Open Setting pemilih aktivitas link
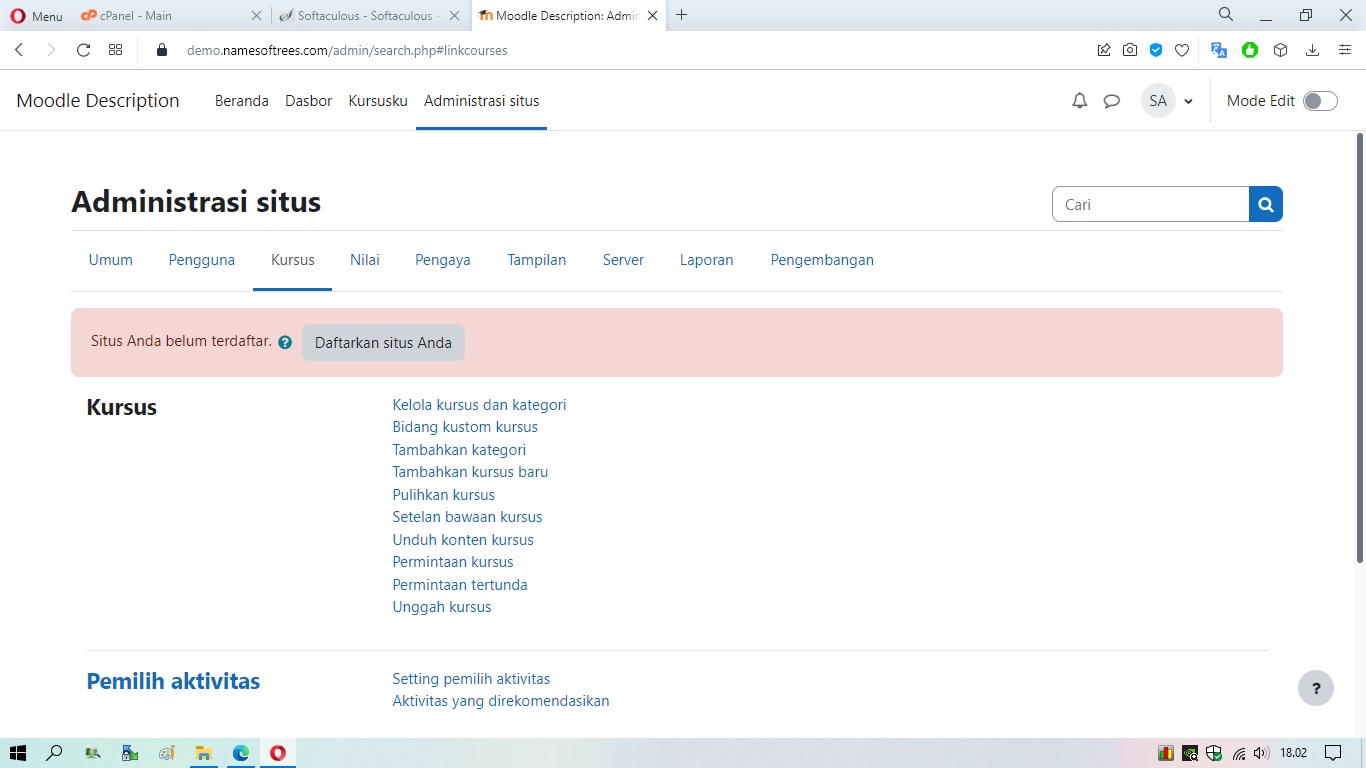This screenshot has width=1366, height=768. coord(471,679)
